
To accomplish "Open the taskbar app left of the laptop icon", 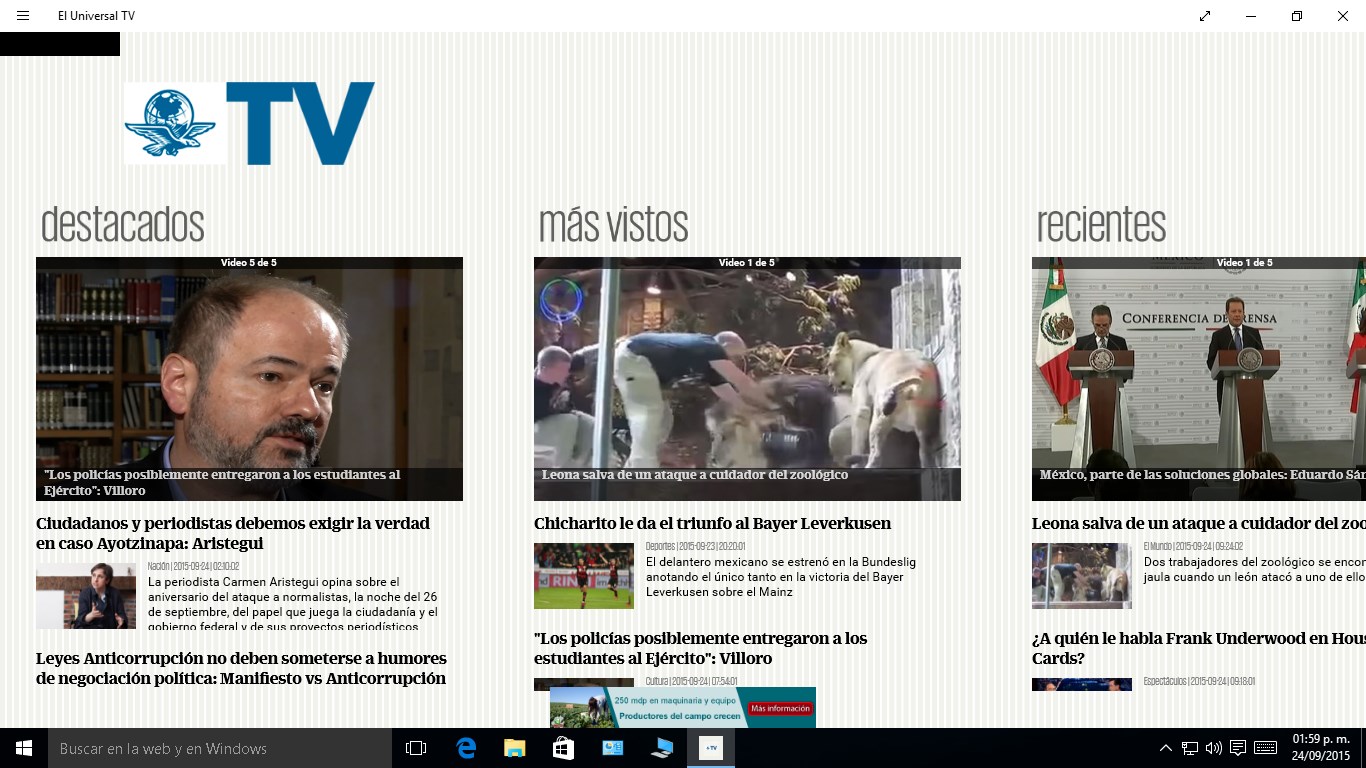I will coord(612,748).
